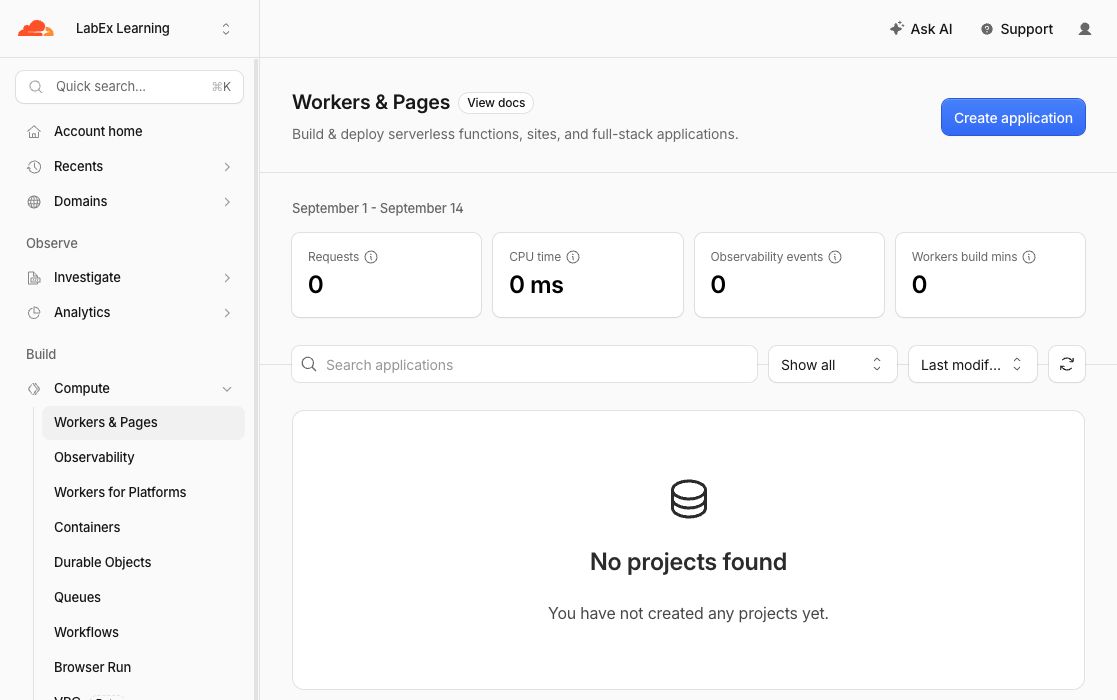Focus the Quick search field
1117x700 pixels.
tap(129, 87)
